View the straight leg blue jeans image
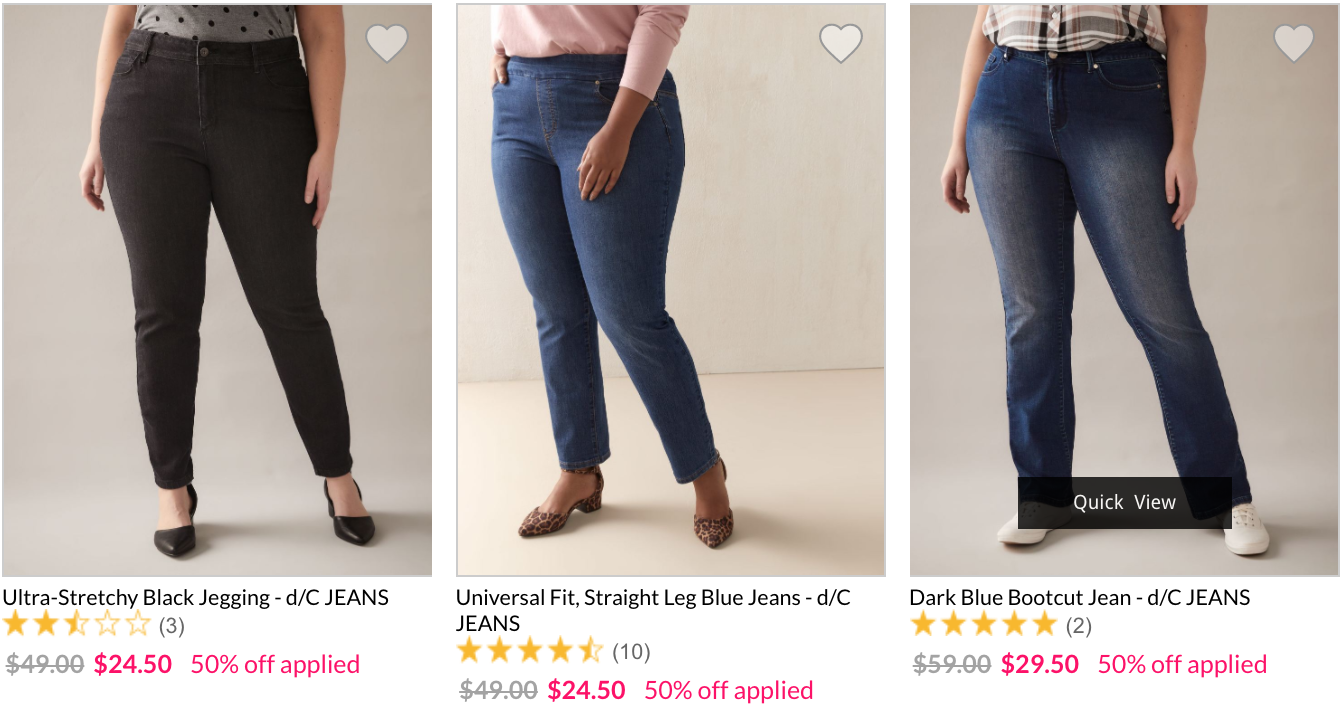The width and height of the screenshot is (1342, 708). point(670,290)
